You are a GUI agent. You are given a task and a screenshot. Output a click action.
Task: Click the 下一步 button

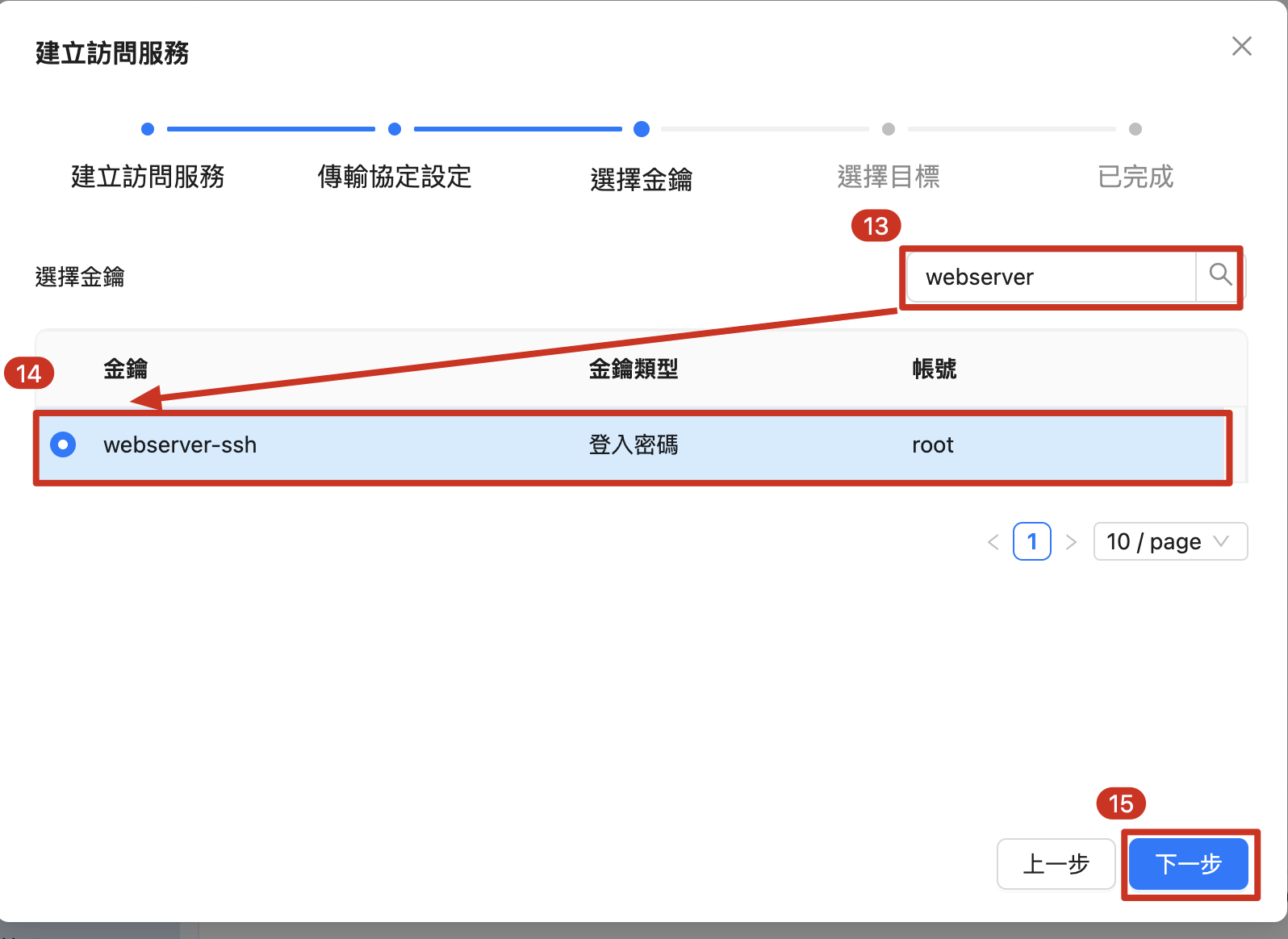pyautogui.click(x=1188, y=864)
